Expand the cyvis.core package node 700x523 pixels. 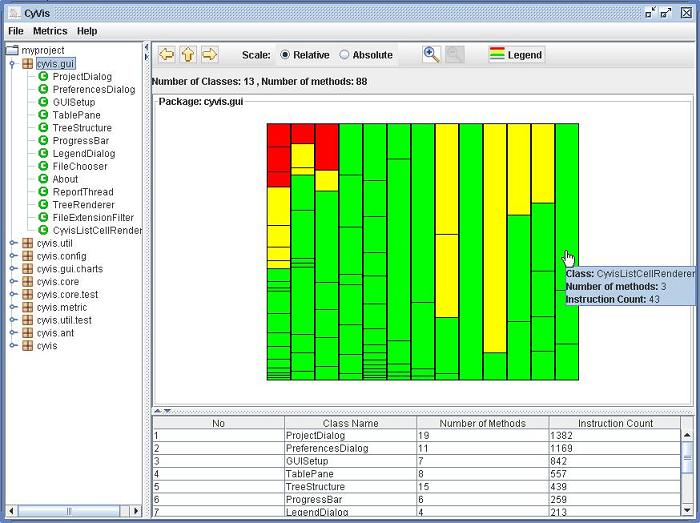pos(12,282)
